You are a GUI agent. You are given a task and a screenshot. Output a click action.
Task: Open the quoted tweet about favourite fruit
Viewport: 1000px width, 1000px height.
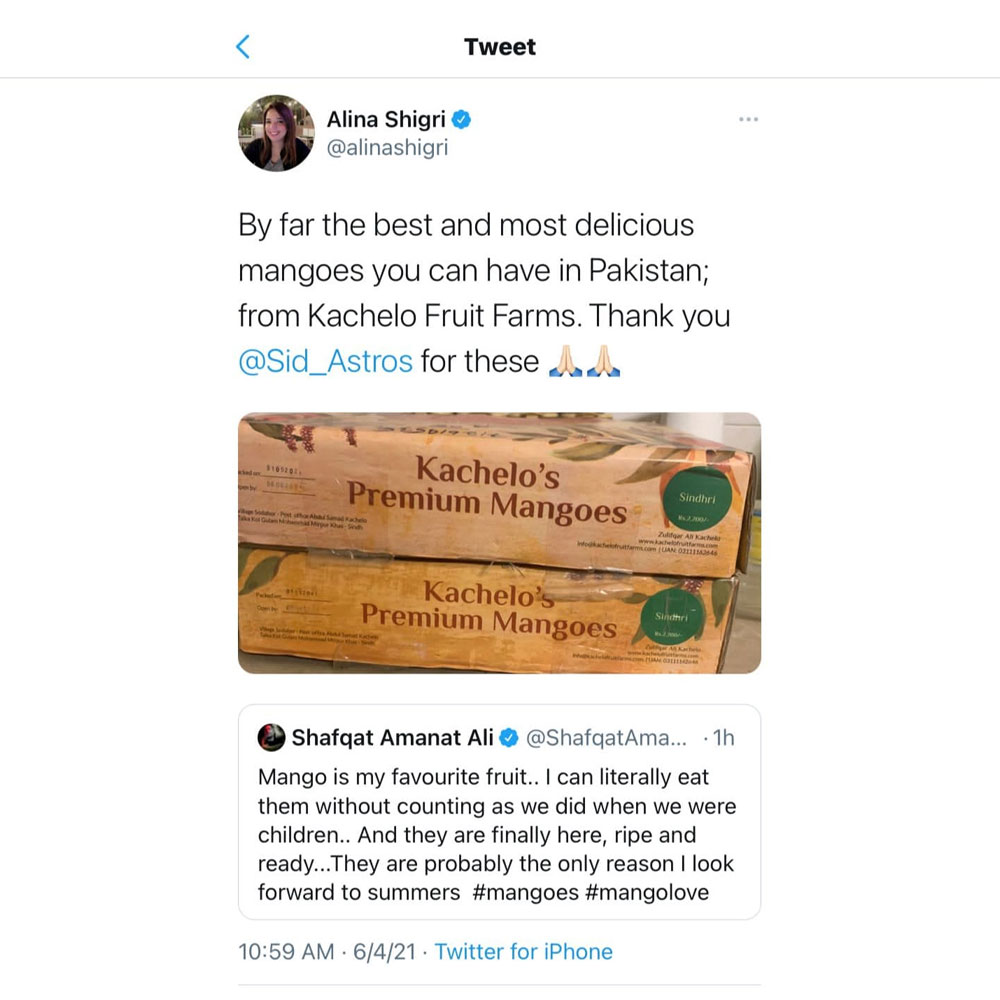tap(497, 834)
